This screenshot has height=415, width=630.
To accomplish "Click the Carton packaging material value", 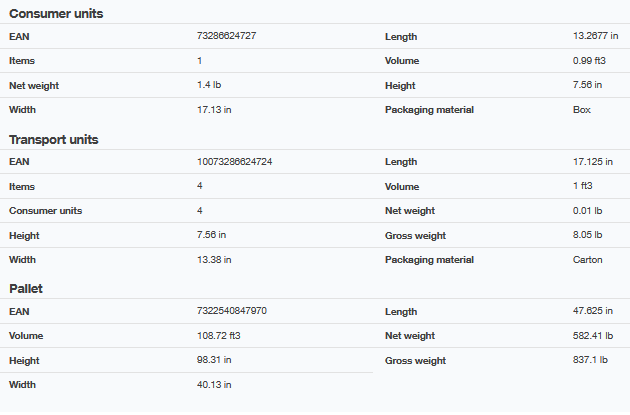I will [589, 260].
